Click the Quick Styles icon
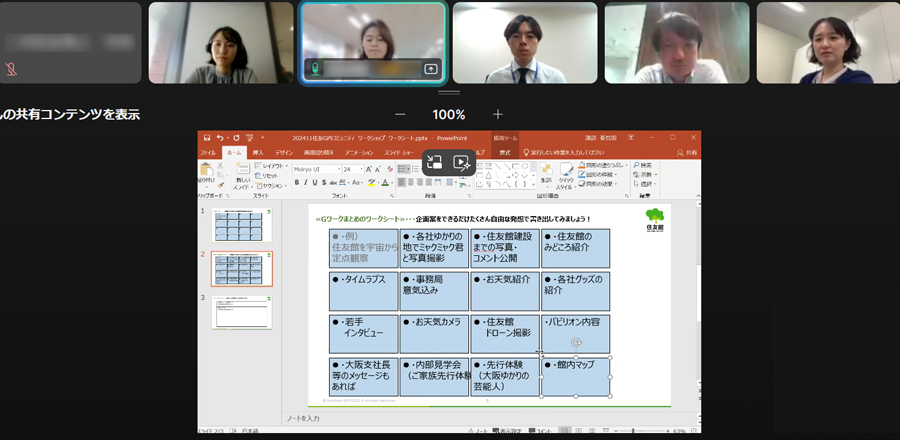This screenshot has height=440, width=900. pos(567,170)
